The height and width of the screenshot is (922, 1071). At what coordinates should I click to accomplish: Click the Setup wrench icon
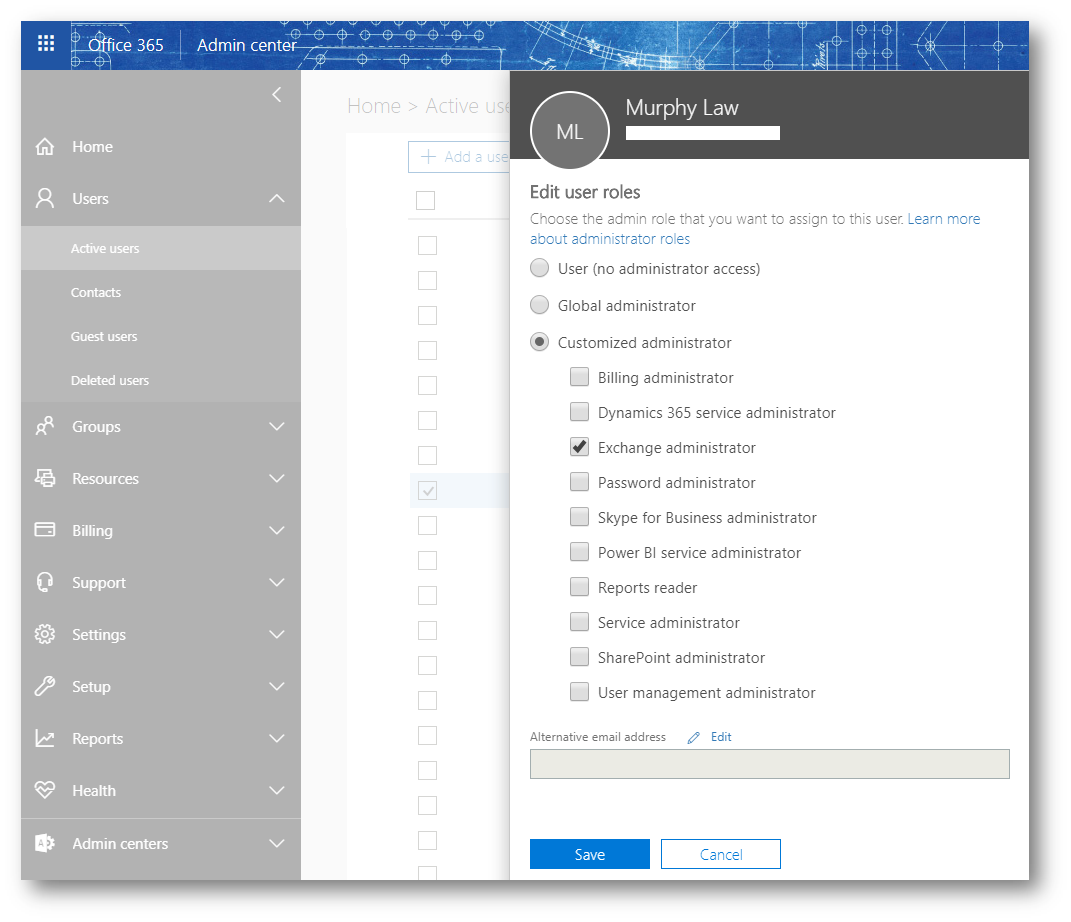[x=45, y=686]
